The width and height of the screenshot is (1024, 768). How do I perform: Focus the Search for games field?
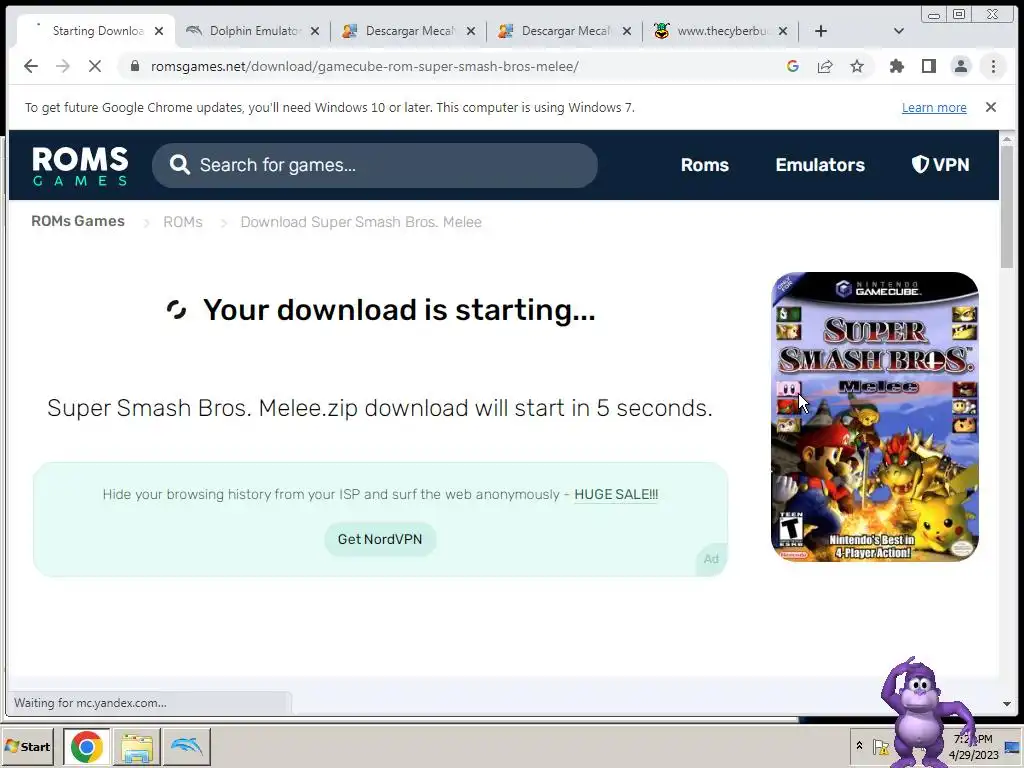375,165
